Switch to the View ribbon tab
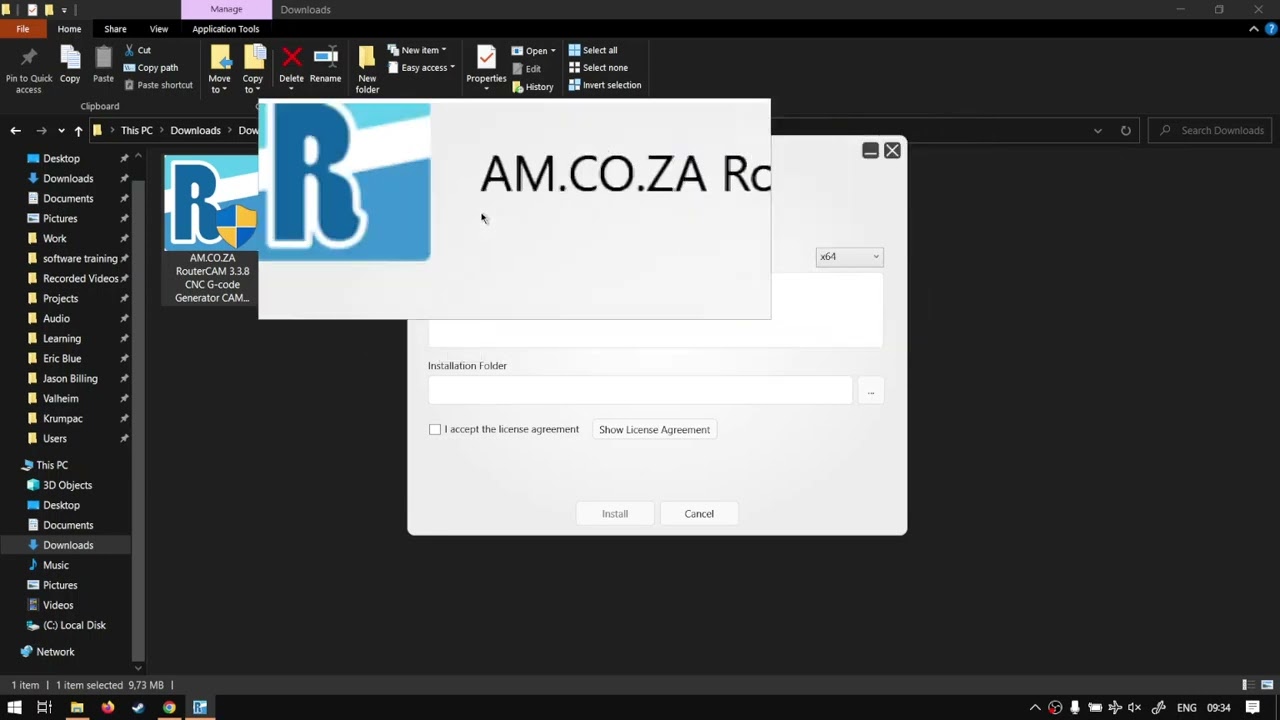The width and height of the screenshot is (1280, 720). point(158,29)
